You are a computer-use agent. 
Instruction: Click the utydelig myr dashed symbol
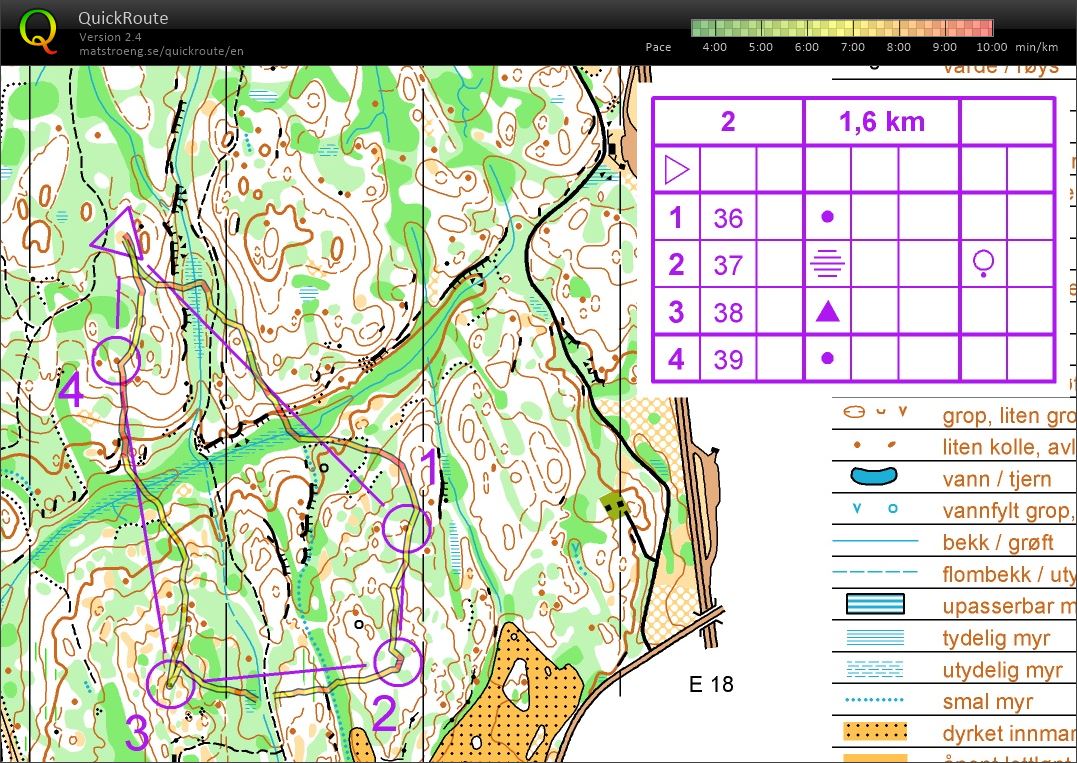click(875, 669)
